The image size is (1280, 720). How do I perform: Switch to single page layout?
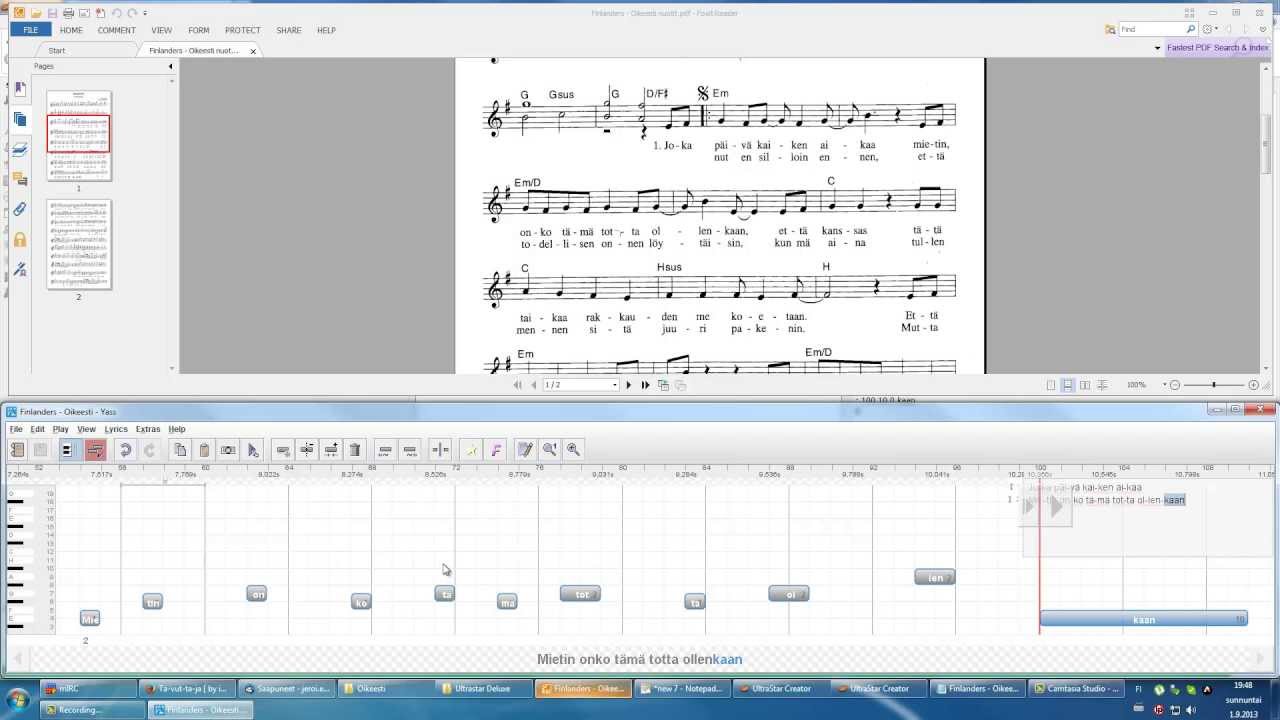click(x=1051, y=385)
